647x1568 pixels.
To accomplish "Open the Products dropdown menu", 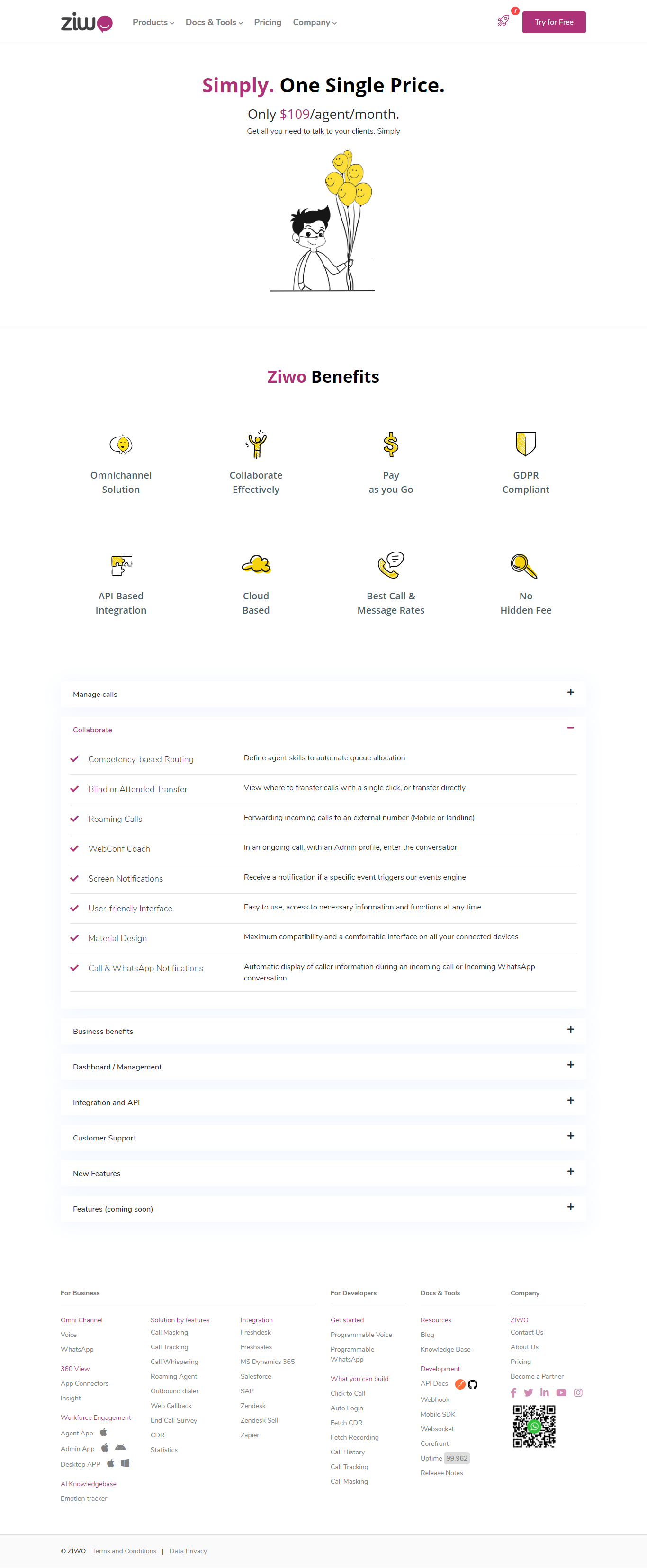I will point(153,22).
